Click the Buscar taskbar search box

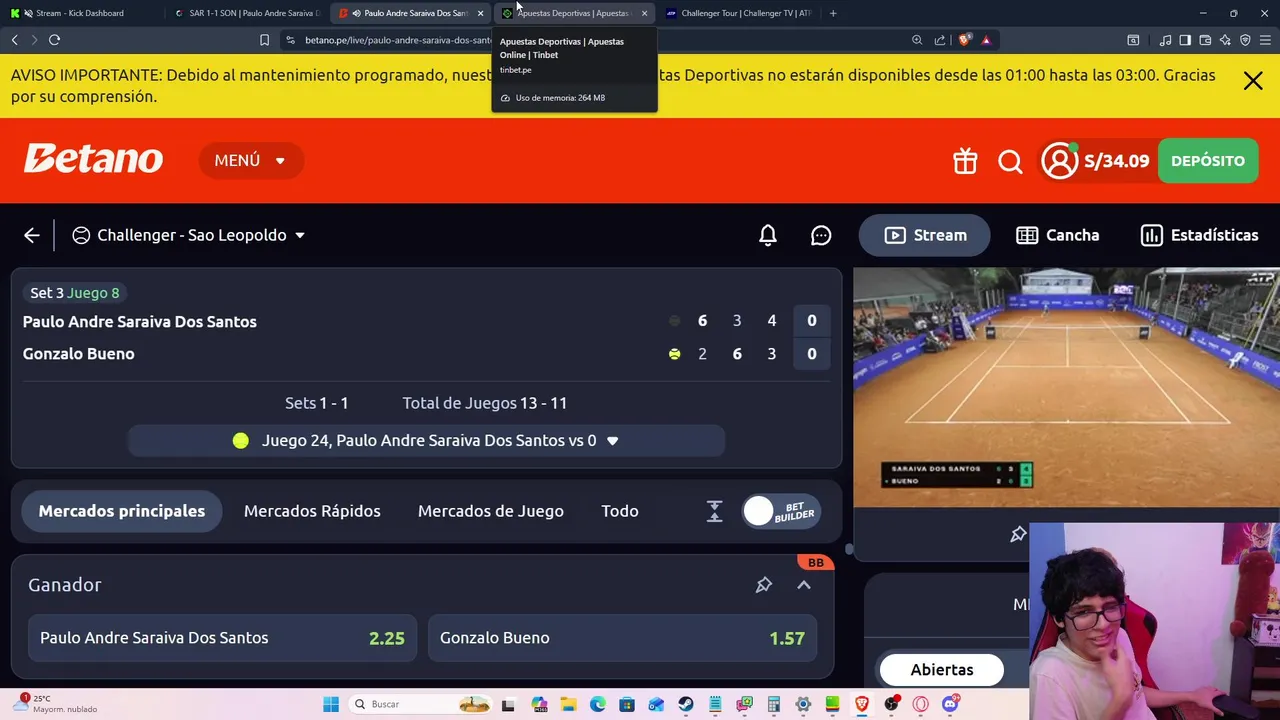420,704
